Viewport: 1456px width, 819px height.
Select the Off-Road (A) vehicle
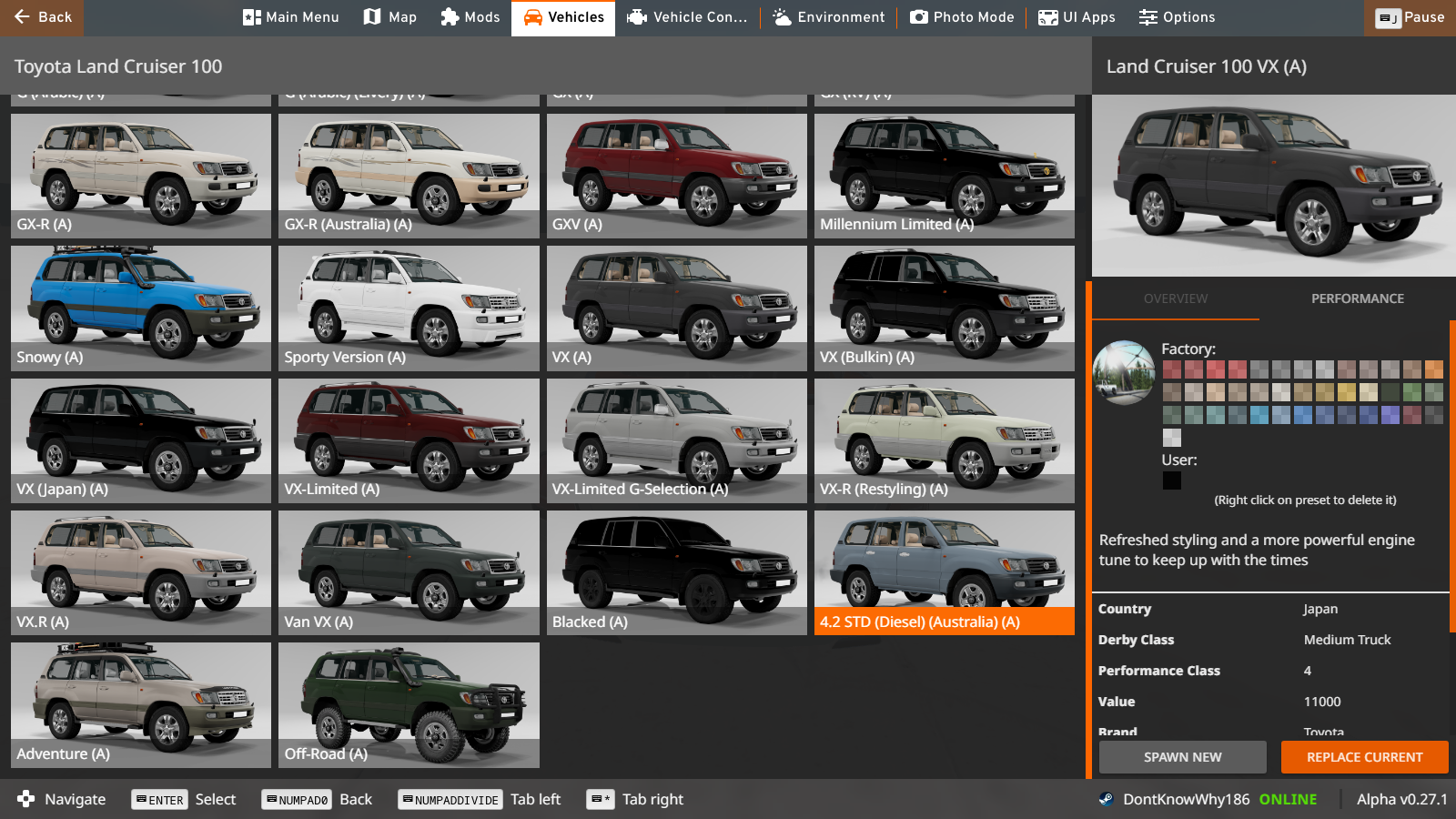[409, 705]
